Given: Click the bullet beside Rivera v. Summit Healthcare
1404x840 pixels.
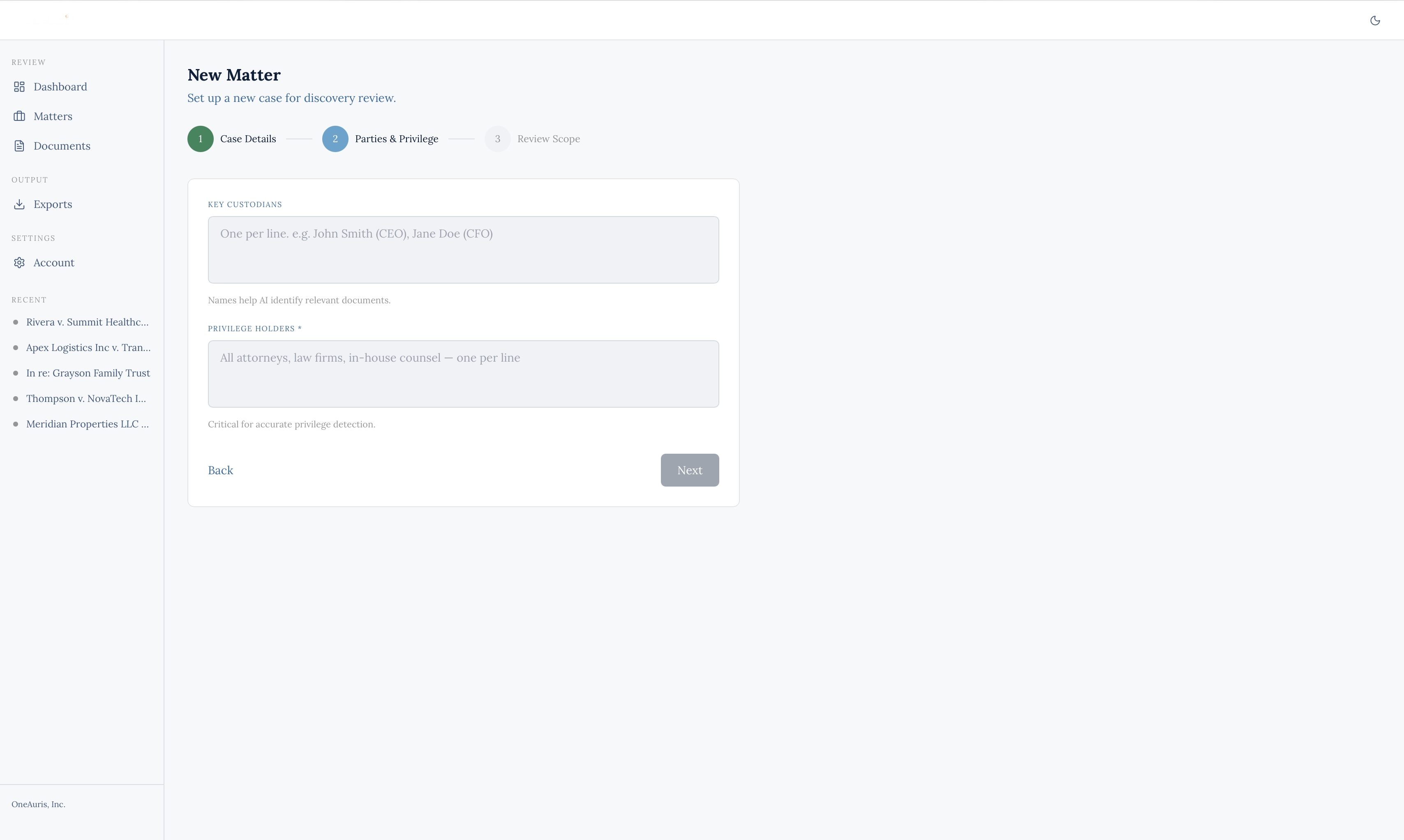Looking at the screenshot, I should 15,321.
